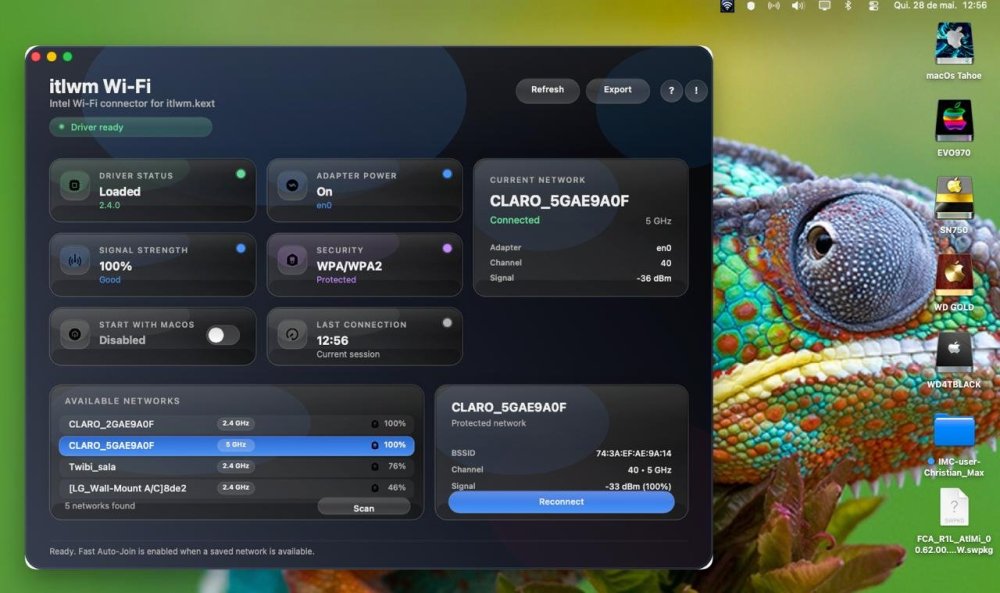Select the CLARO_2GAE9A0F network
The width and height of the screenshot is (1000, 593).
tap(237, 424)
